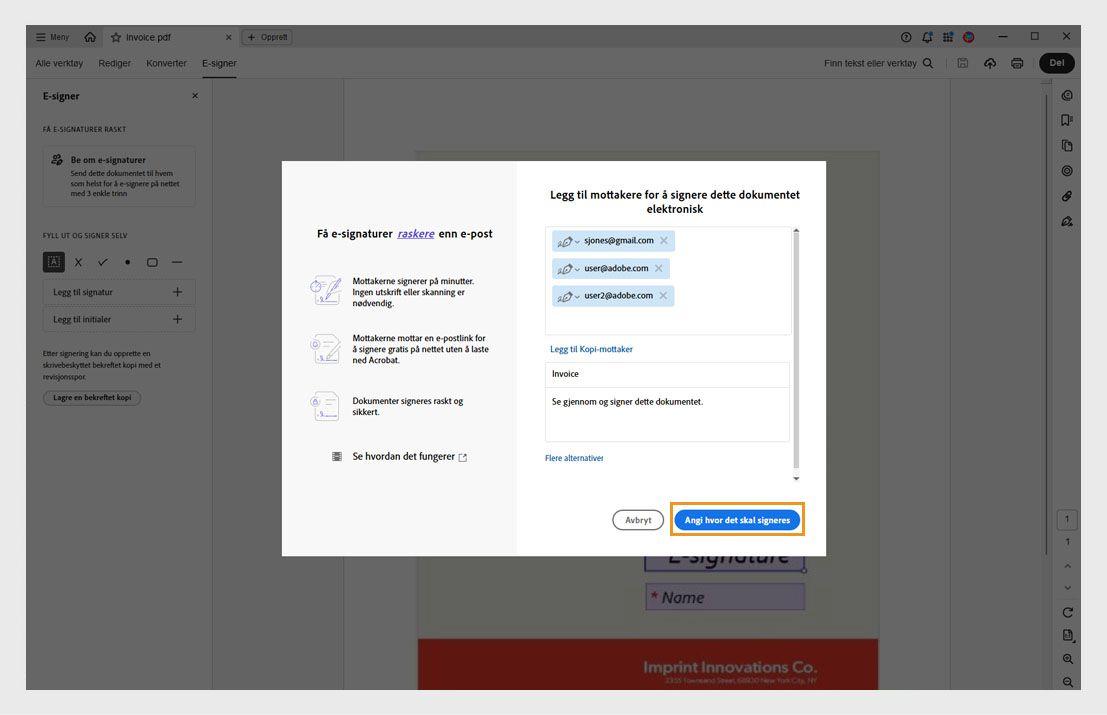Screen dimensions: 1107x715
Task: Go to next page with down arrow
Action: pos(1067,588)
